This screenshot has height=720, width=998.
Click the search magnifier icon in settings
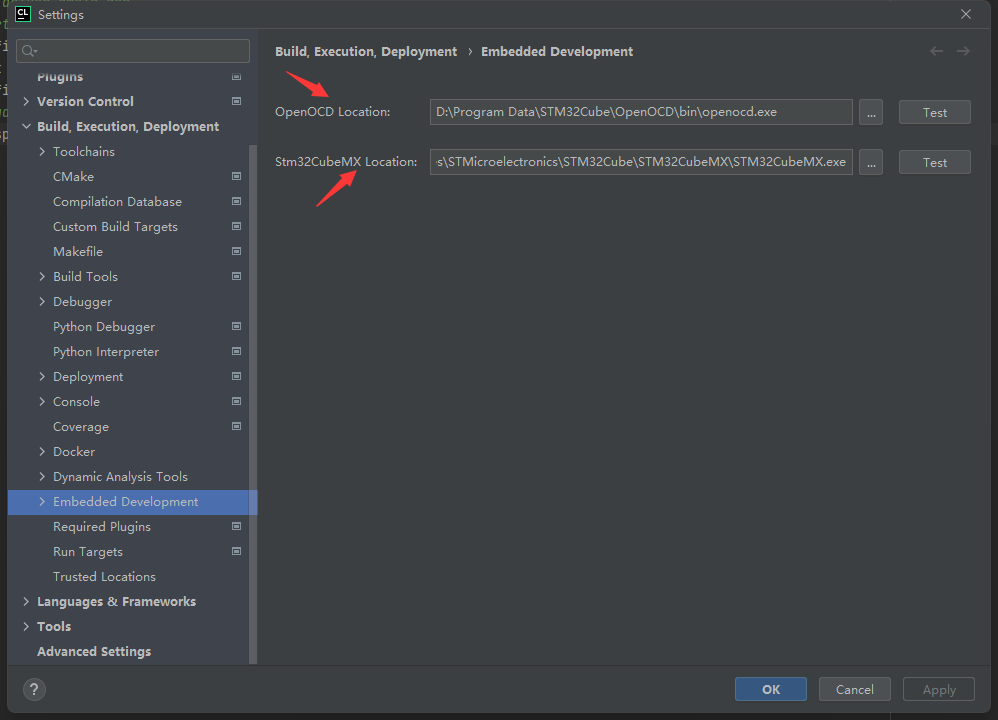29,51
